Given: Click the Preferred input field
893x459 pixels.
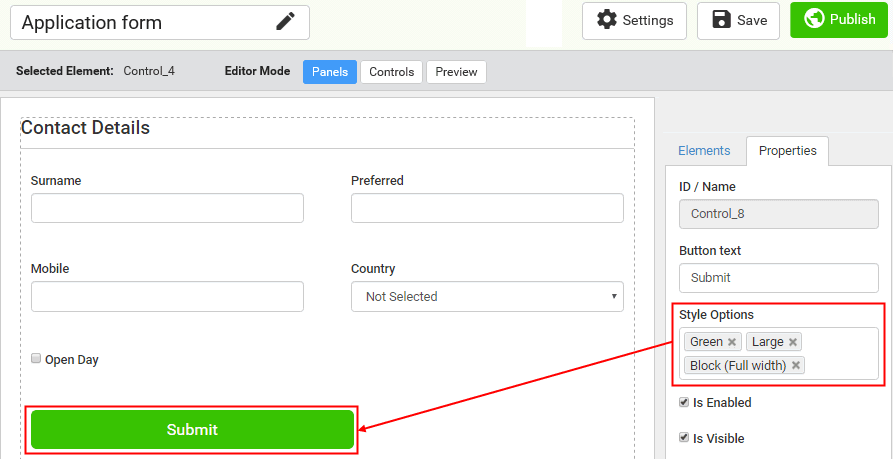Looking at the screenshot, I should pos(487,208).
